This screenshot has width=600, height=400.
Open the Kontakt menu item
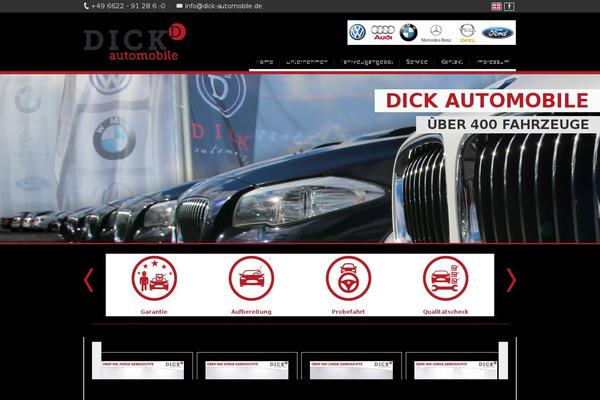coord(452,62)
